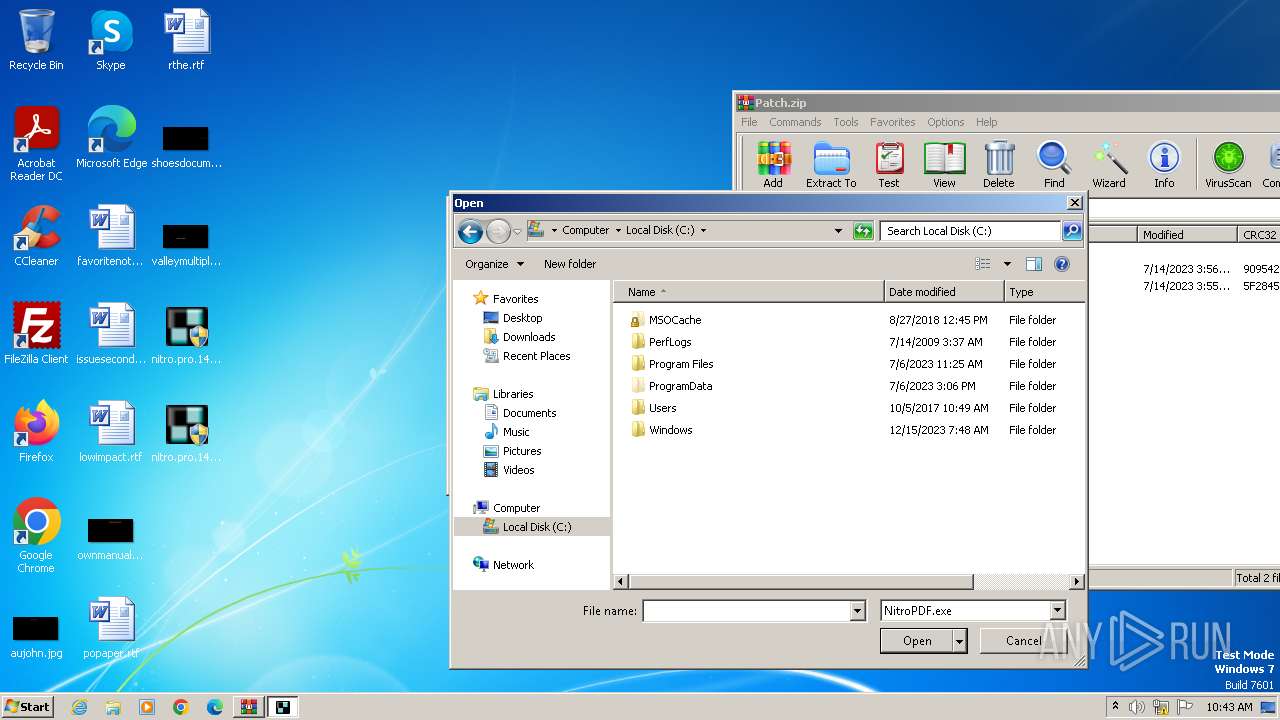This screenshot has height=720, width=1280.
Task: Expand dropdown after Local Disk (C:) breadcrumb
Action: [703, 231]
